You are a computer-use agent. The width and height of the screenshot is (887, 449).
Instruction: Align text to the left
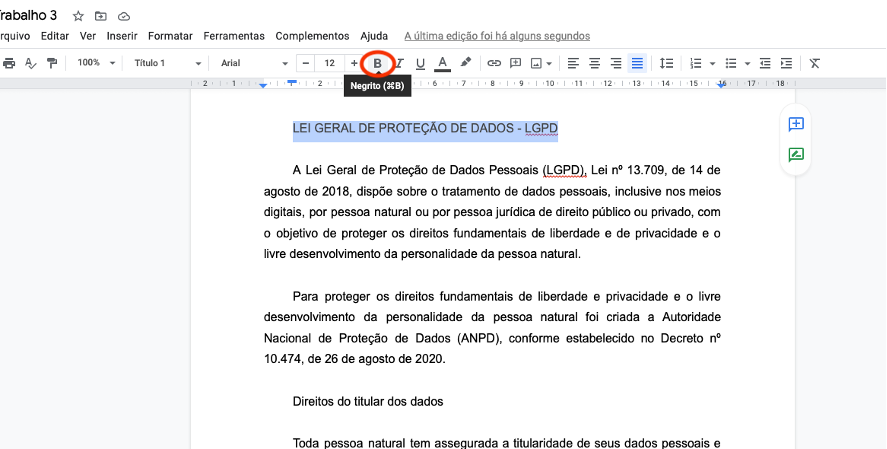[573, 63]
